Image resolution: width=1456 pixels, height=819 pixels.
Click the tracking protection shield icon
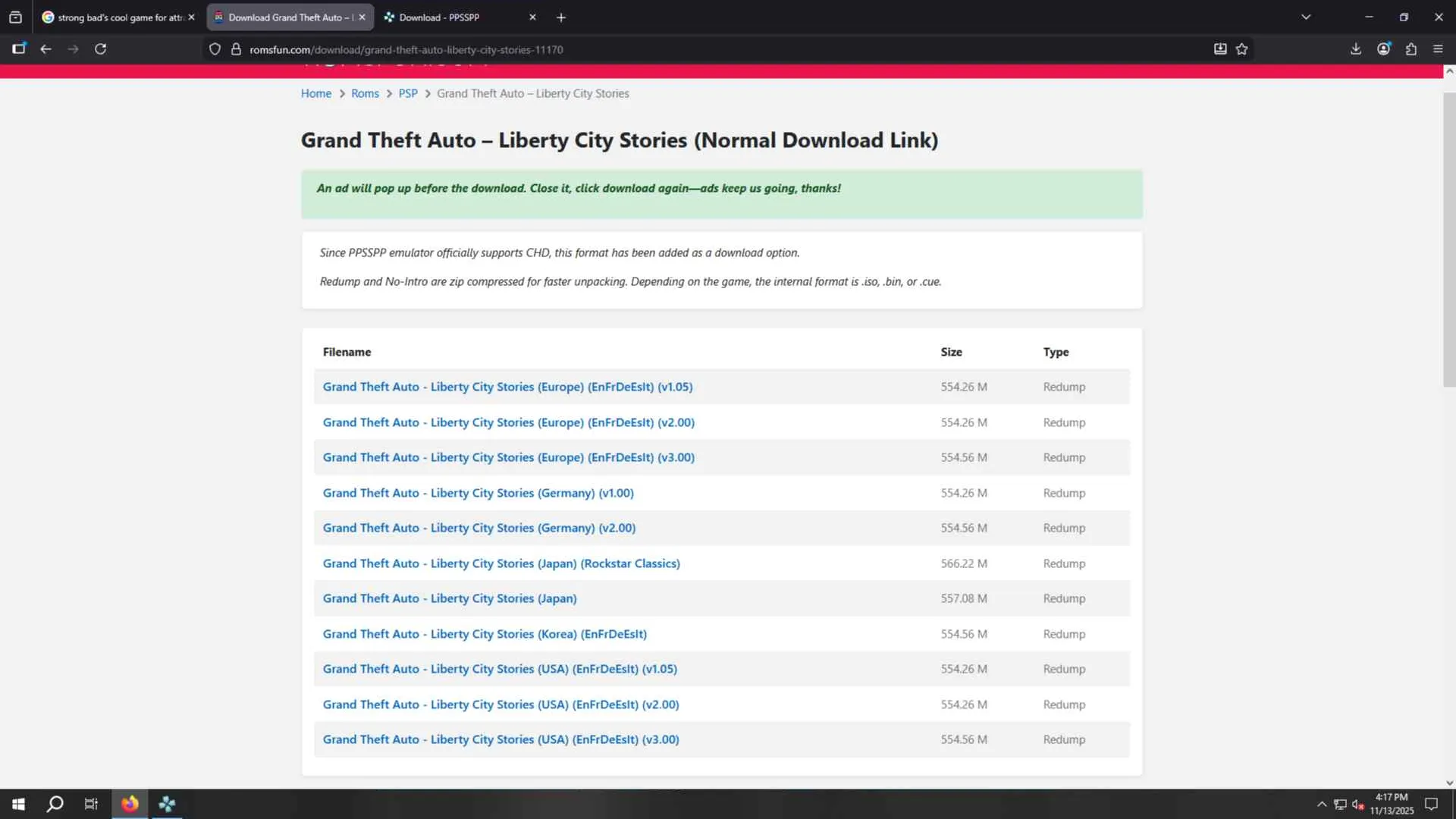coord(215,49)
